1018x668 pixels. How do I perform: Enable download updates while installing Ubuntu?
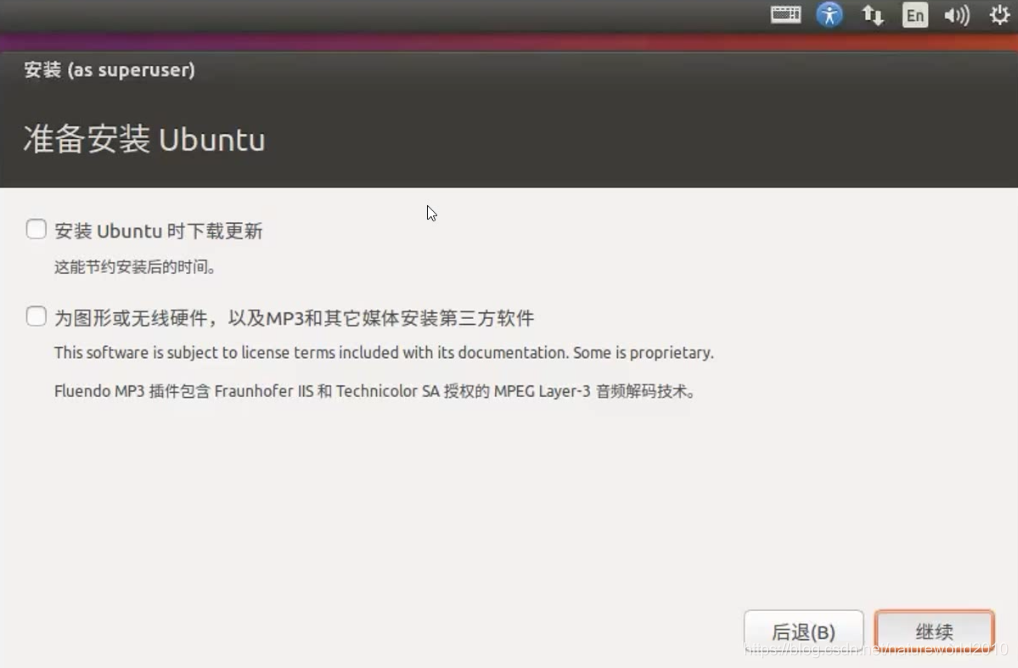36,229
